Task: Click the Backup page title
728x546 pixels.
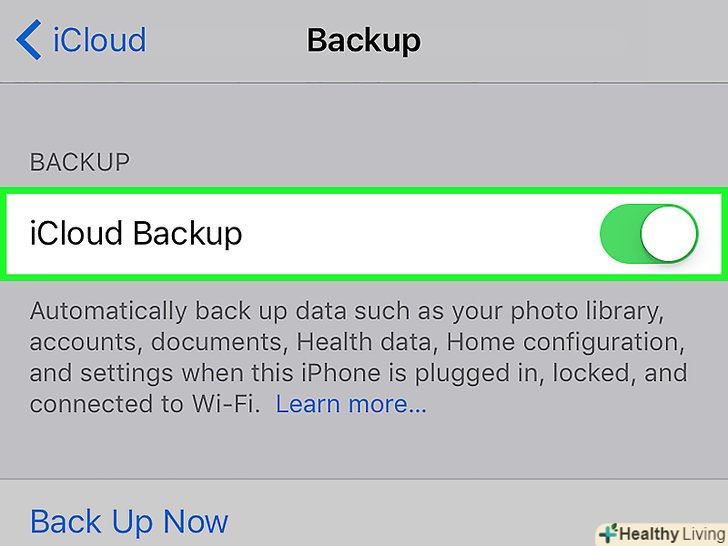Action: 363,41
